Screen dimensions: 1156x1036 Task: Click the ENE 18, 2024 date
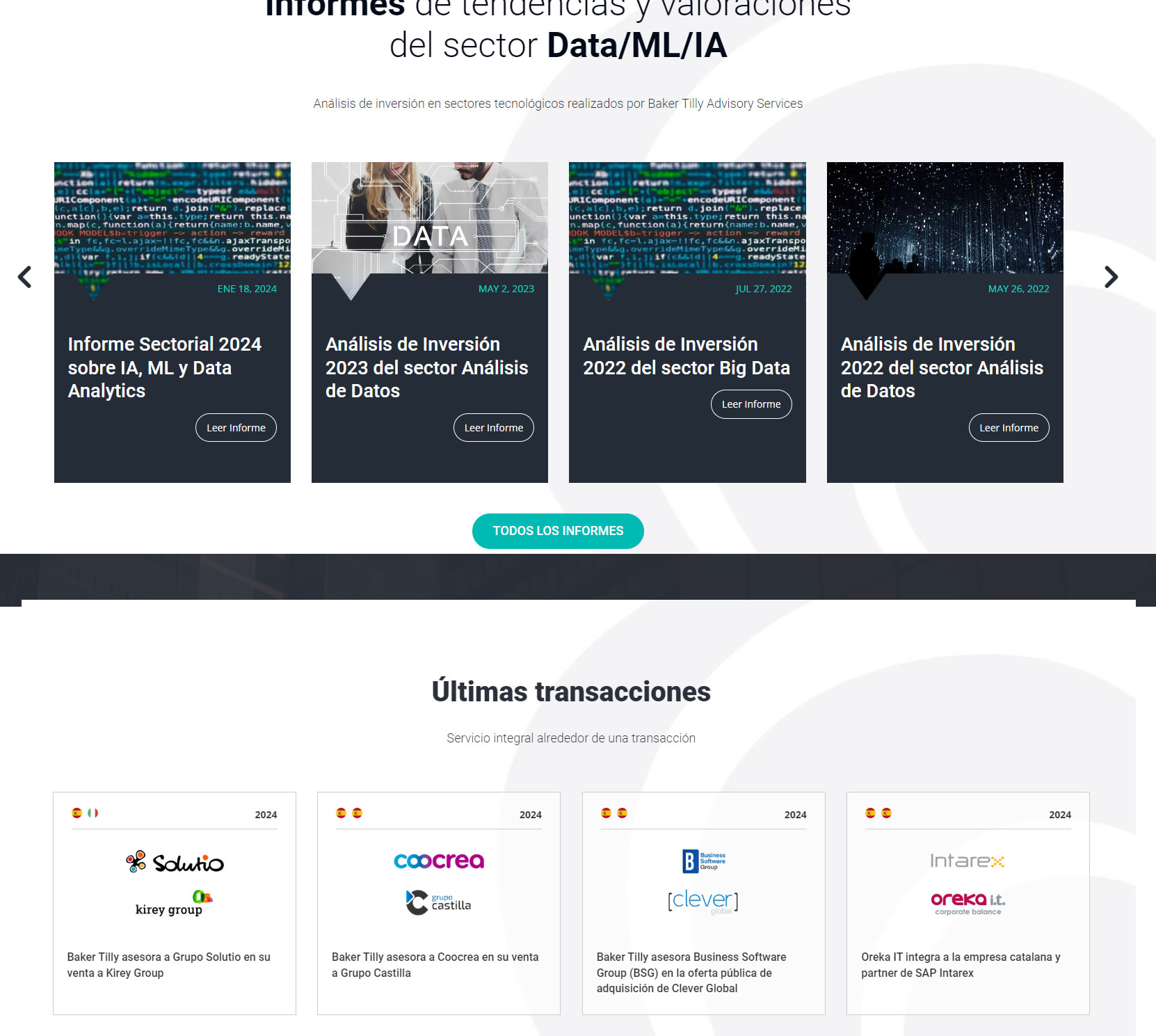click(x=247, y=289)
